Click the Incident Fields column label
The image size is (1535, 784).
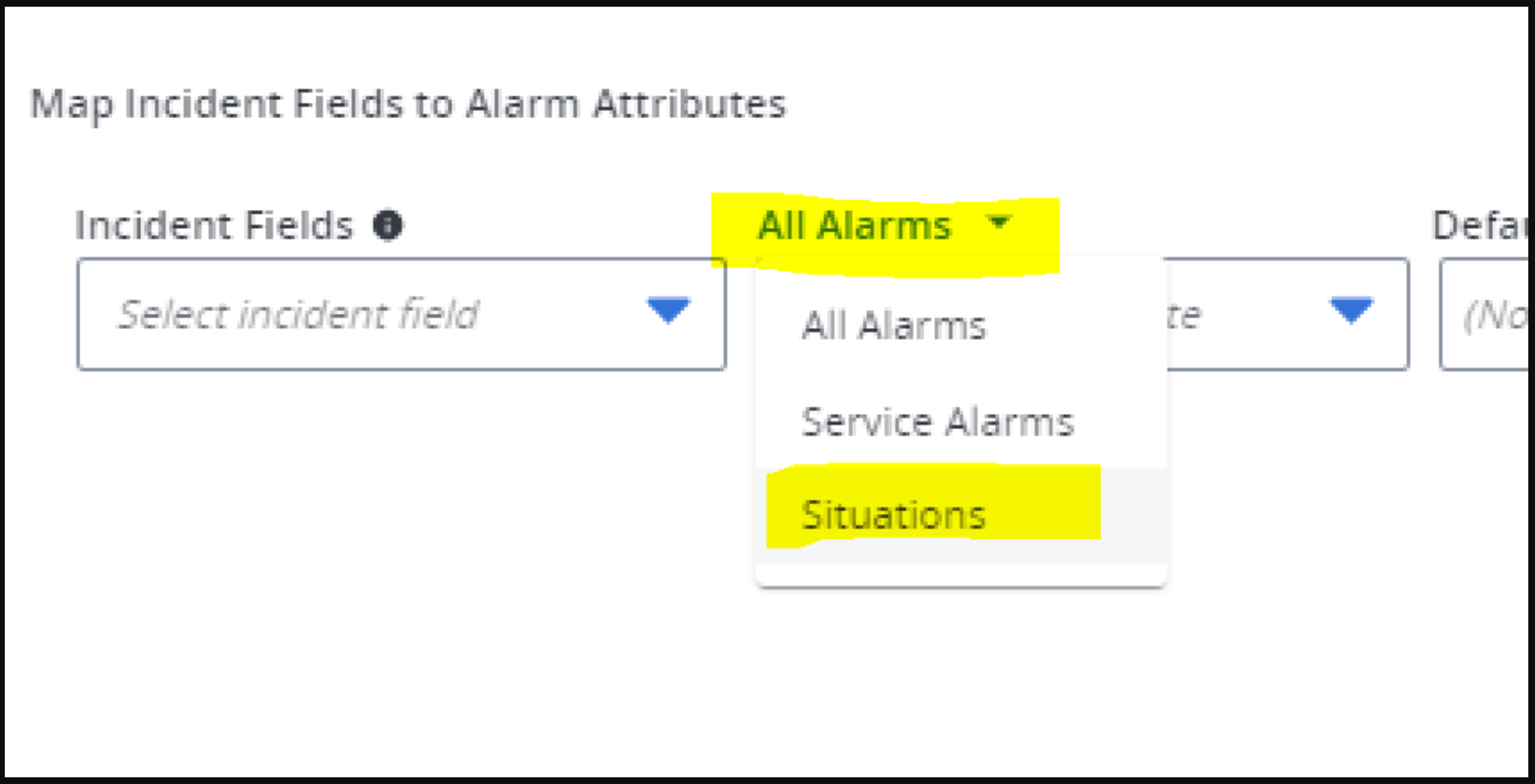(214, 226)
